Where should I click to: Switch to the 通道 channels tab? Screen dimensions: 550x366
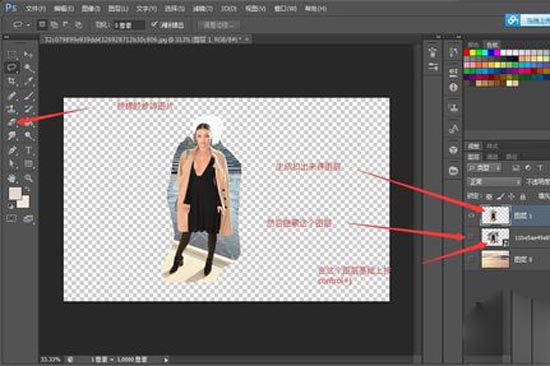click(x=492, y=157)
